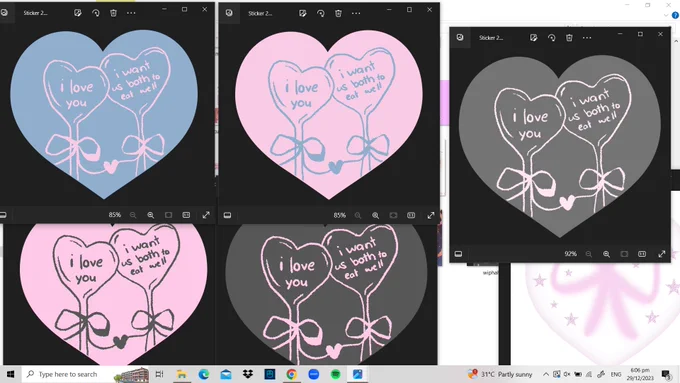Screen dimensions: 680x383
Task: Fit blue heart image to window
Action: point(168,215)
